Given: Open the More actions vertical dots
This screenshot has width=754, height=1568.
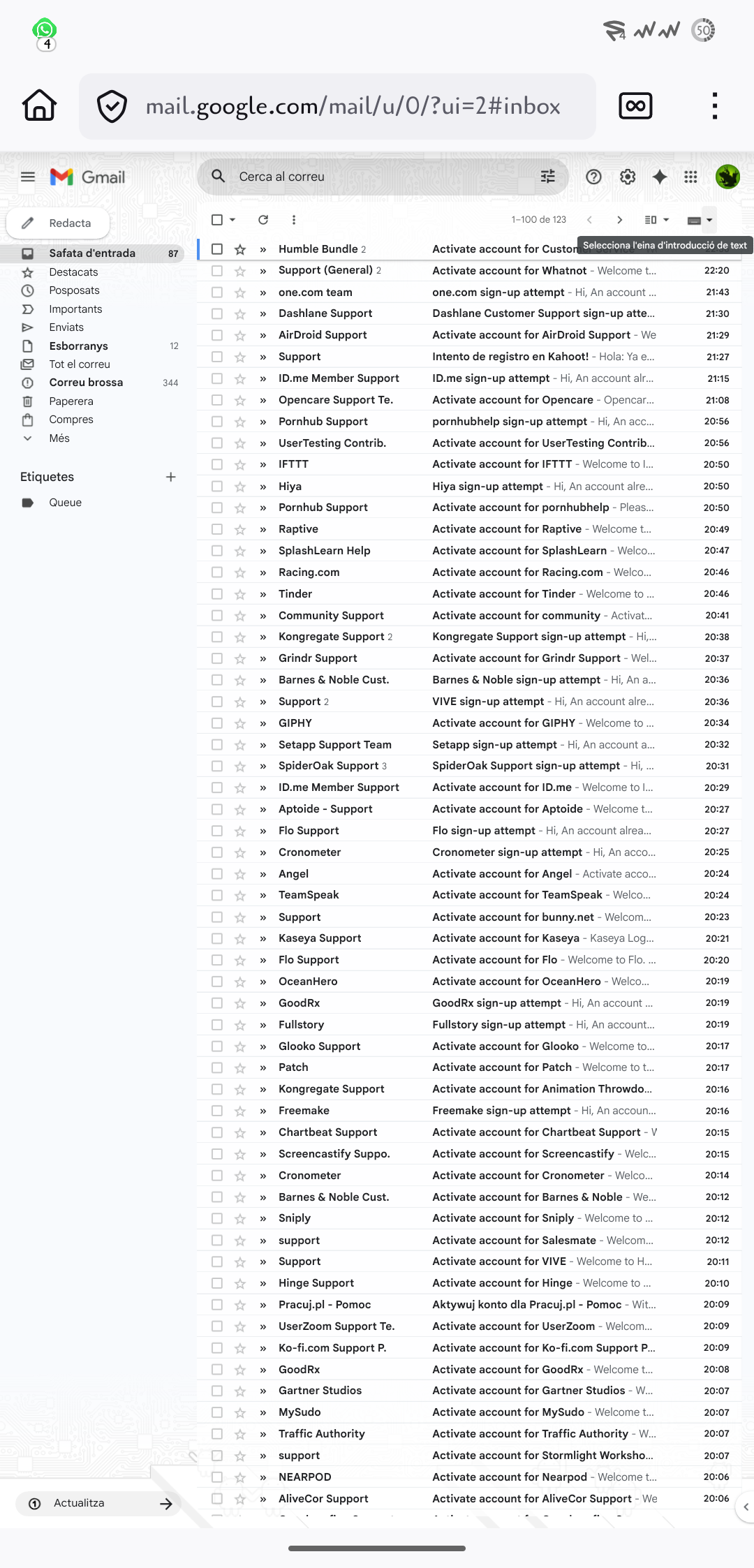Looking at the screenshot, I should [x=294, y=220].
